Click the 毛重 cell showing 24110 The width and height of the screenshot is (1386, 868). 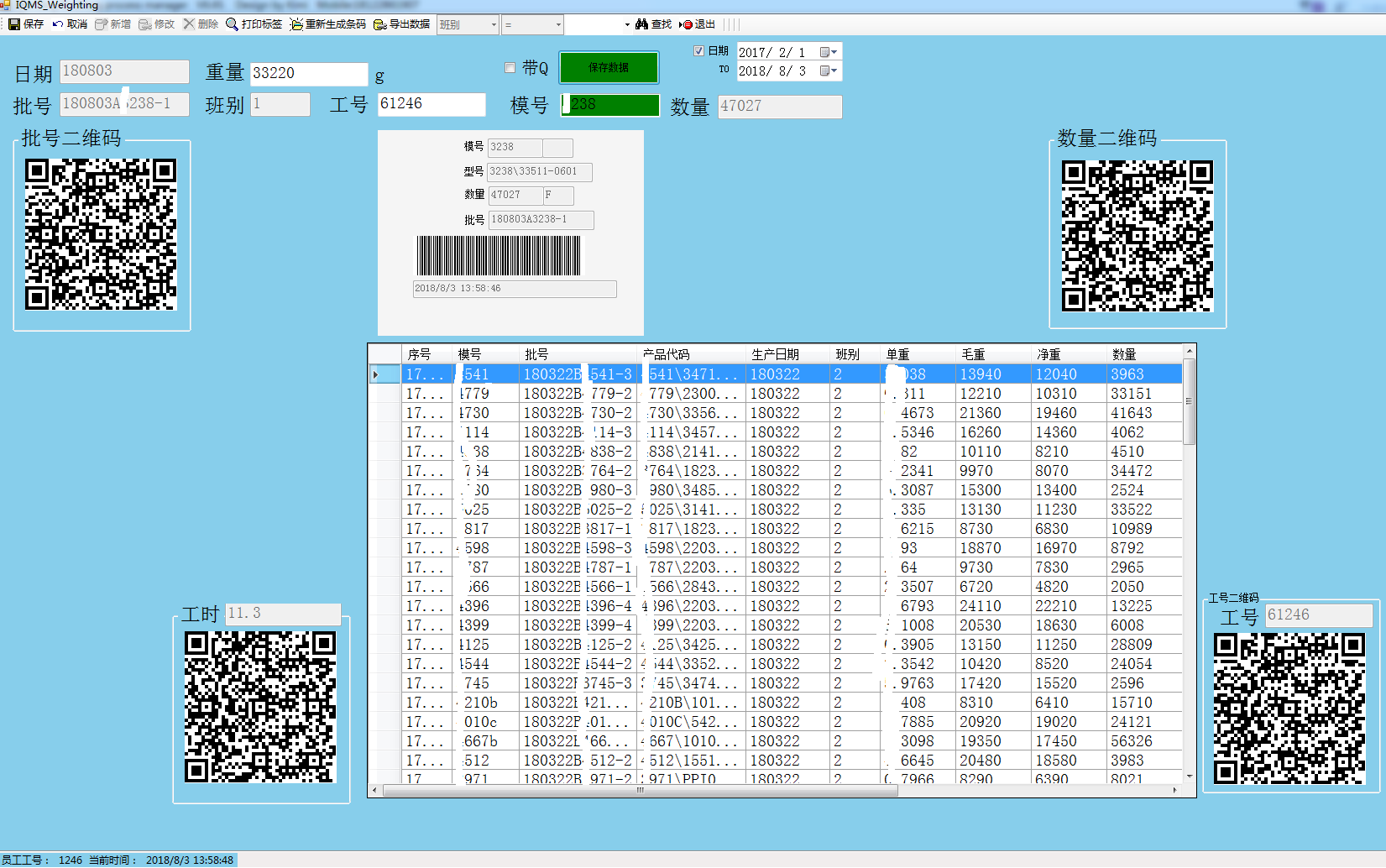point(993,606)
